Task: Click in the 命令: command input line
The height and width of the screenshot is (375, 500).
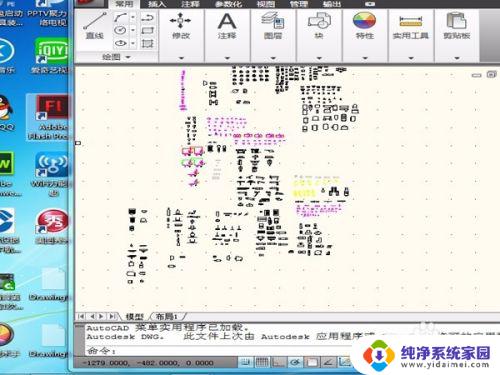Action: (219, 351)
